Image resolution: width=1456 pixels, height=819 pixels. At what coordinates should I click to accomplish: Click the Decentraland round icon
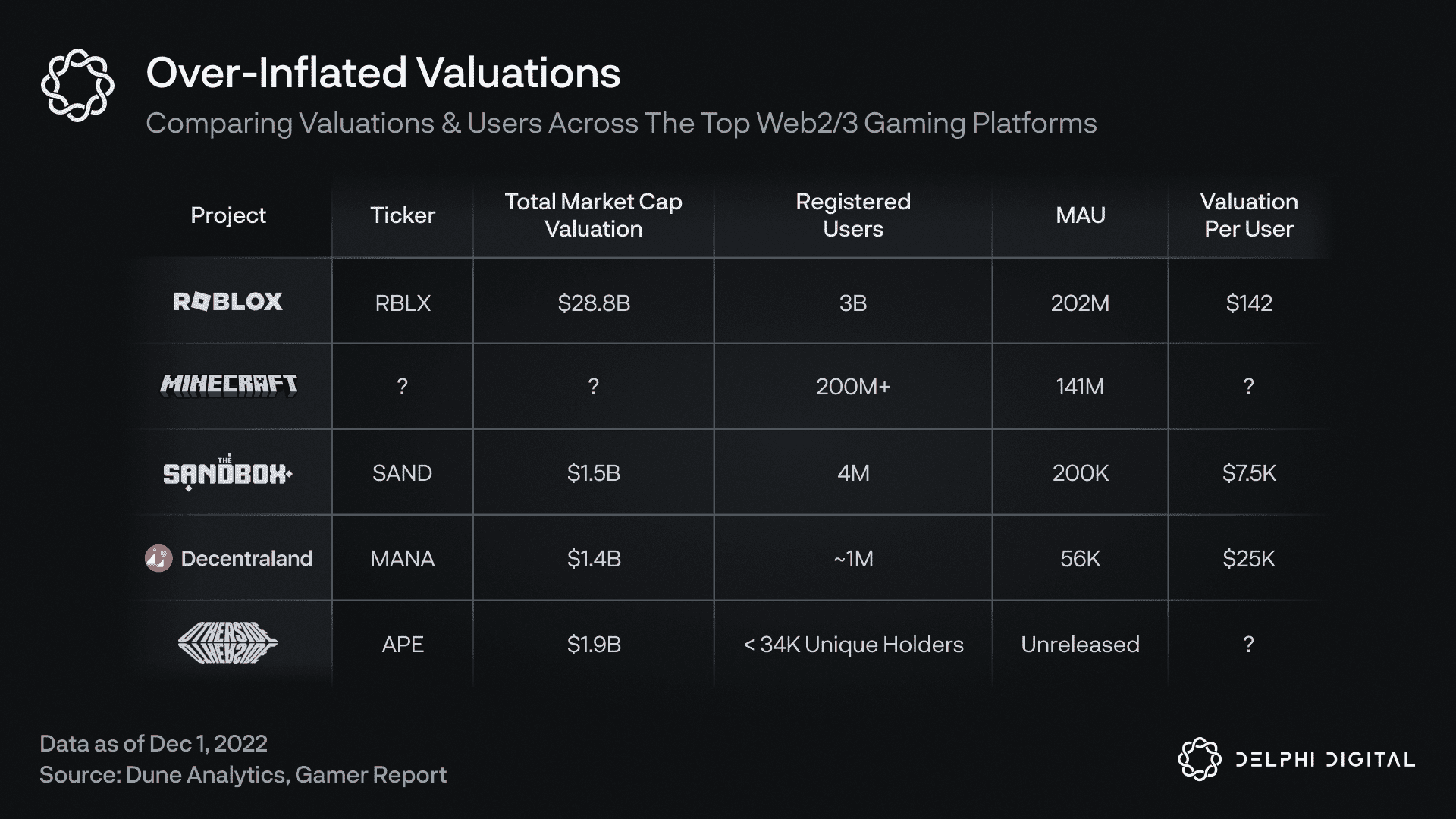[x=158, y=559]
